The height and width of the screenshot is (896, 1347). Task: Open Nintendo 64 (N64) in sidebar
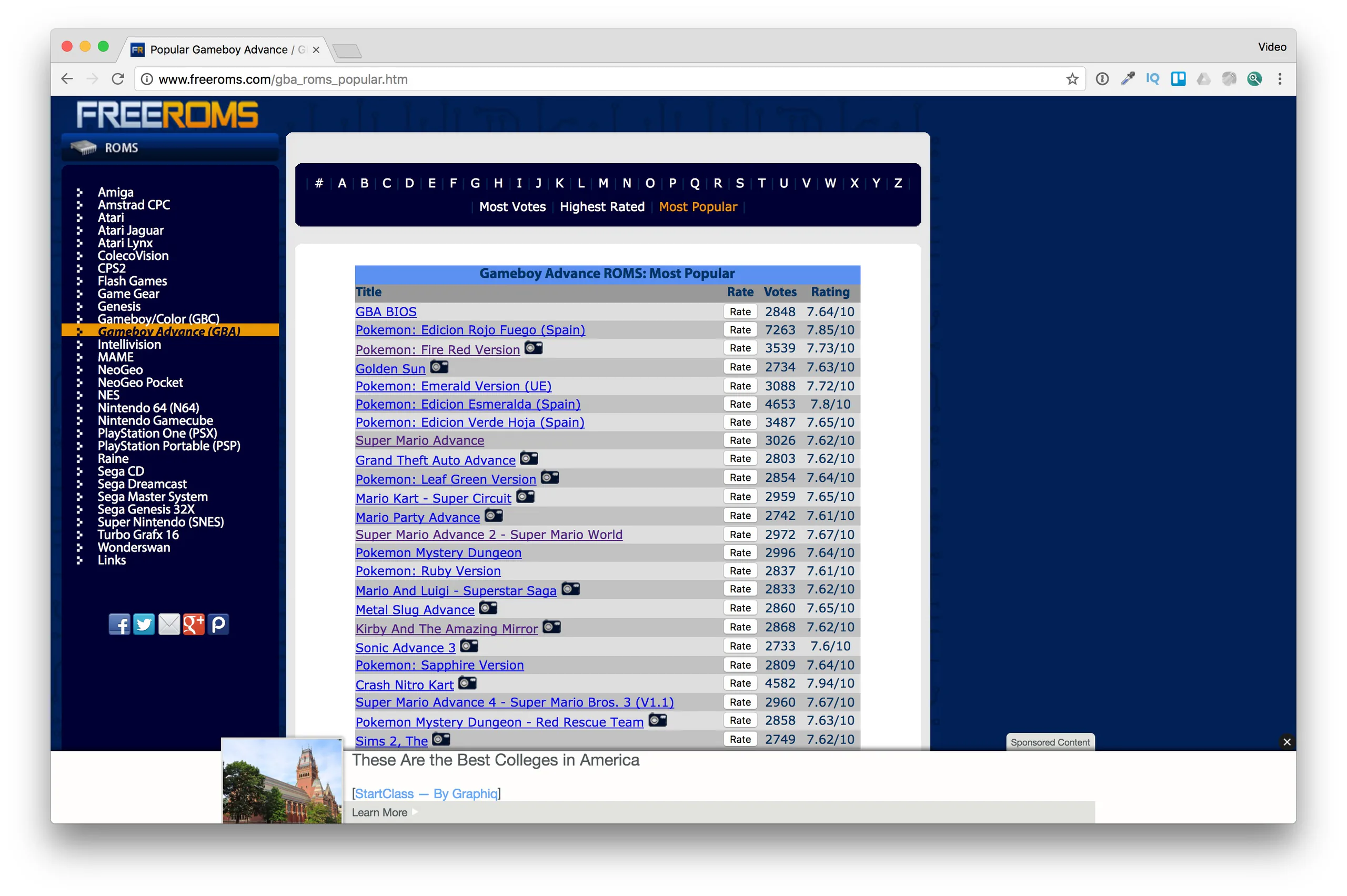pos(148,407)
